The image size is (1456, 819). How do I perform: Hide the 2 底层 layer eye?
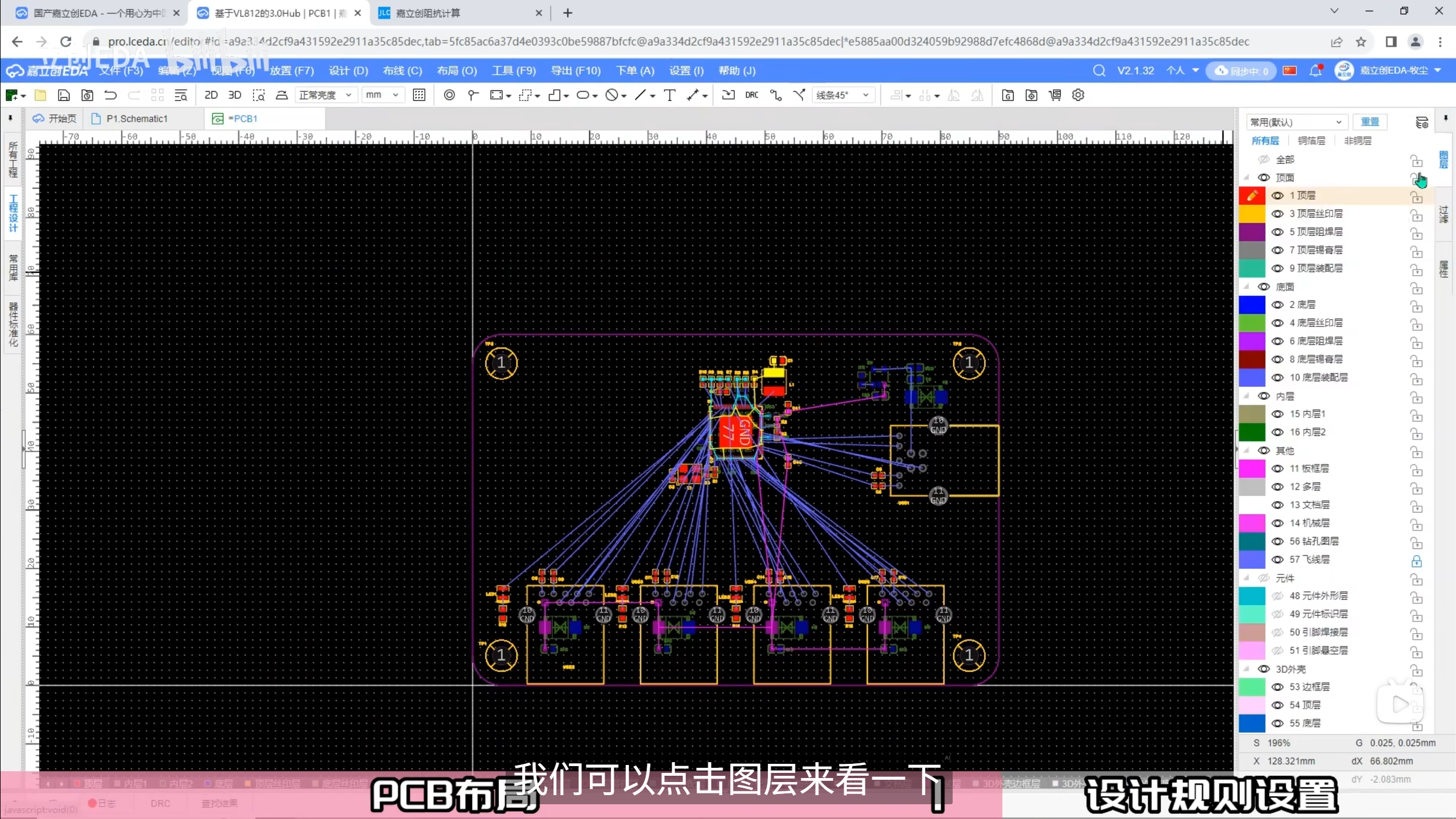tap(1277, 305)
